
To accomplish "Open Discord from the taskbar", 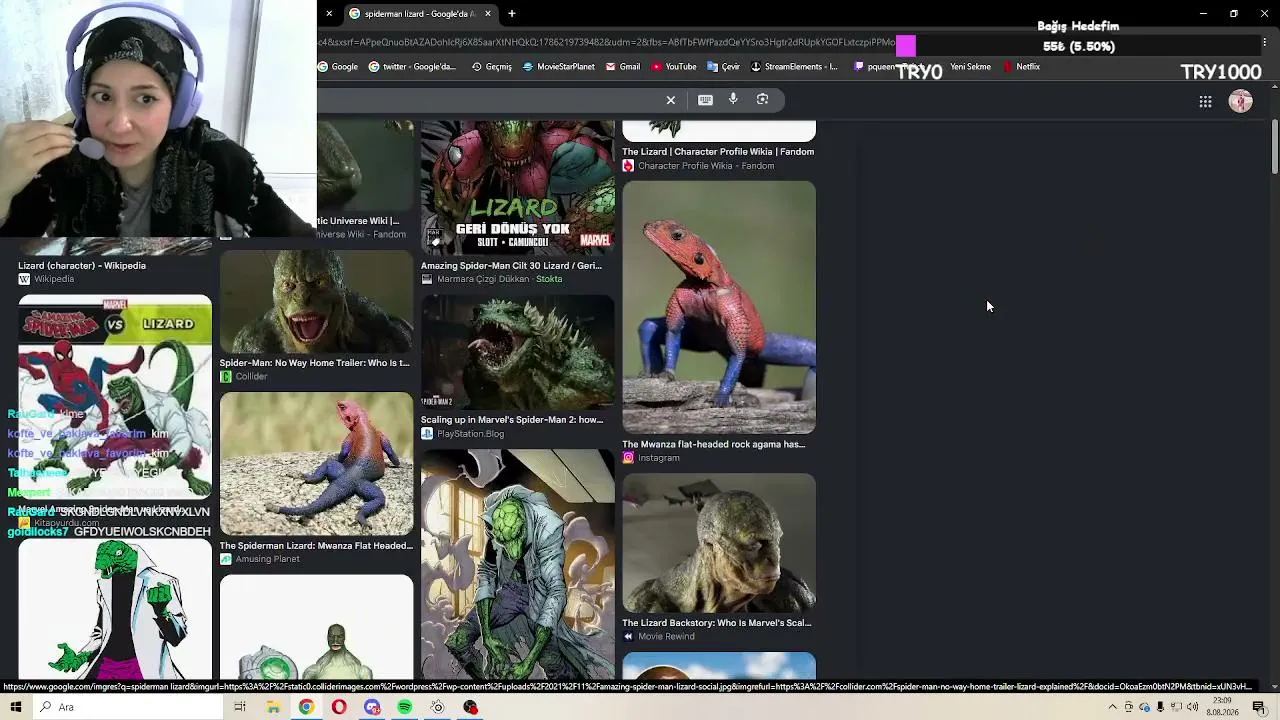I will click(372, 707).
